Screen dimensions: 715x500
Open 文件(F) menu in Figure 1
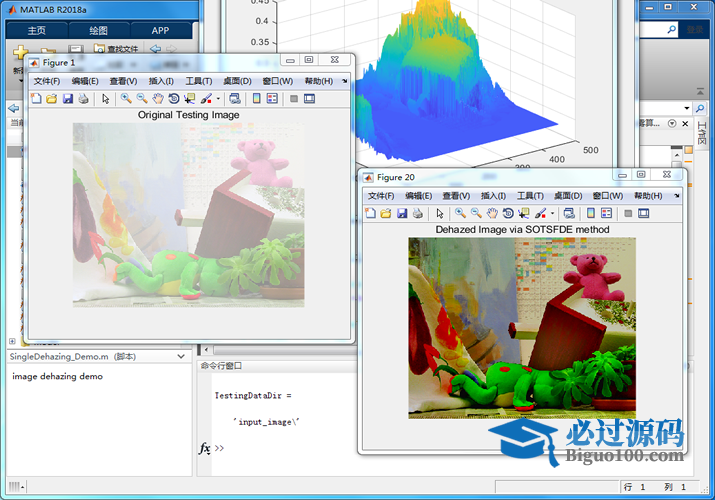47,81
